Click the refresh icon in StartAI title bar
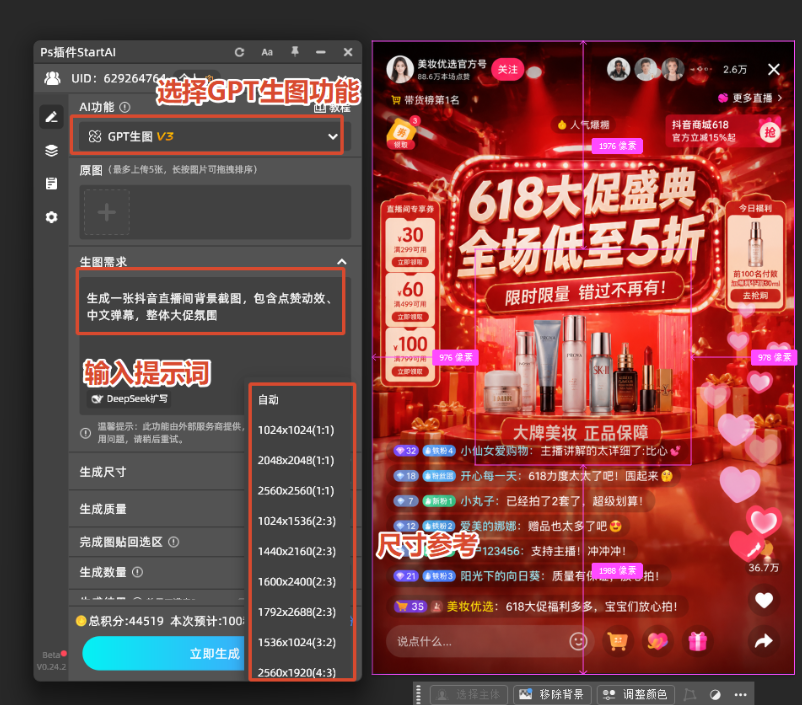This screenshot has height=705, width=802. [x=239, y=52]
